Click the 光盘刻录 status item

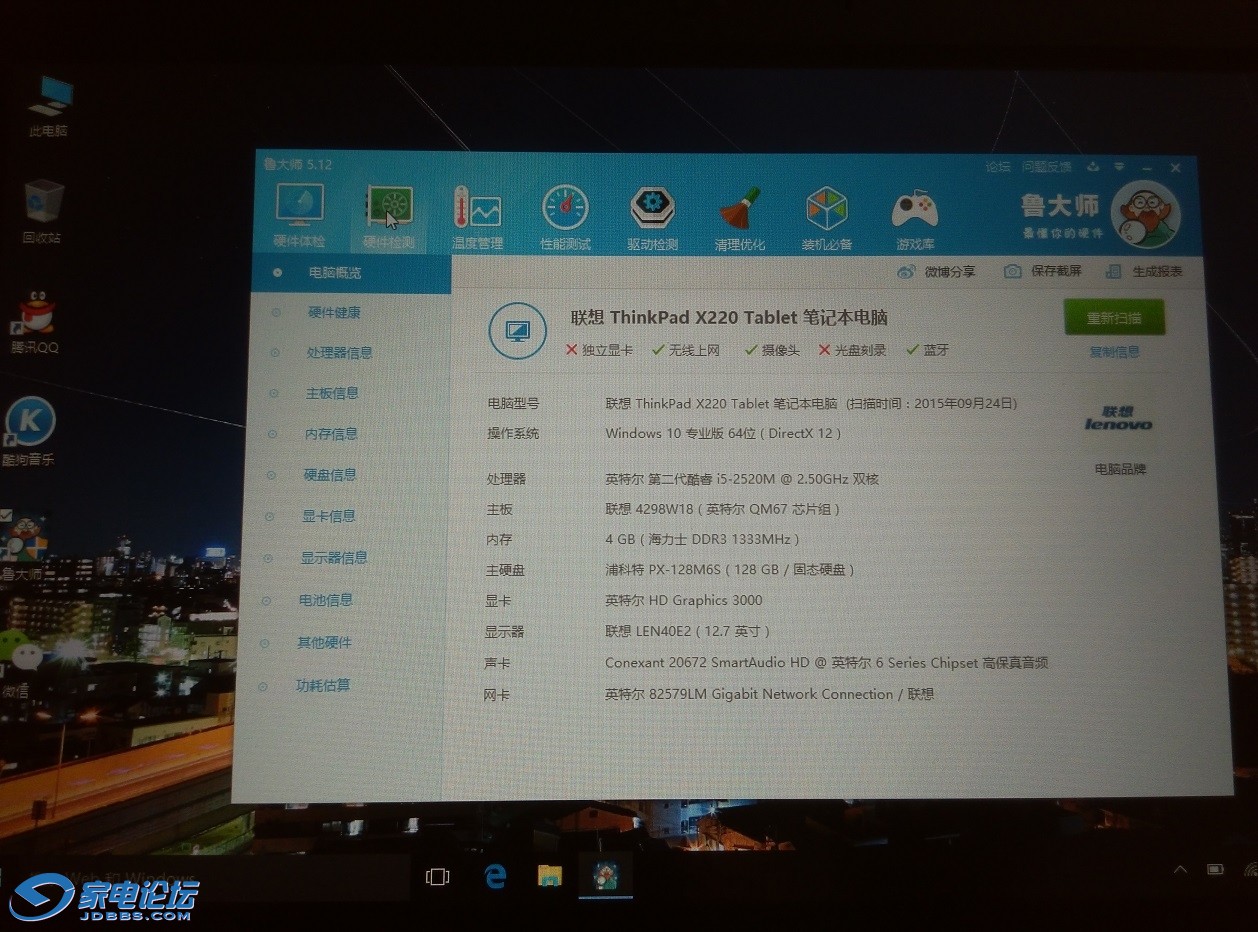tap(853, 350)
